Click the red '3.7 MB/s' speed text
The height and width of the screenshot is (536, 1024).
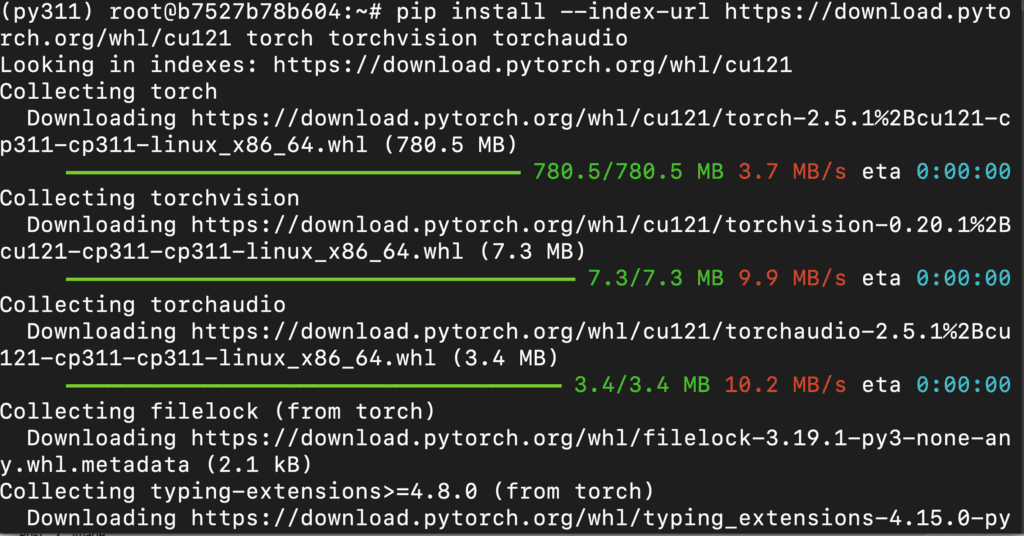pyautogui.click(x=792, y=172)
